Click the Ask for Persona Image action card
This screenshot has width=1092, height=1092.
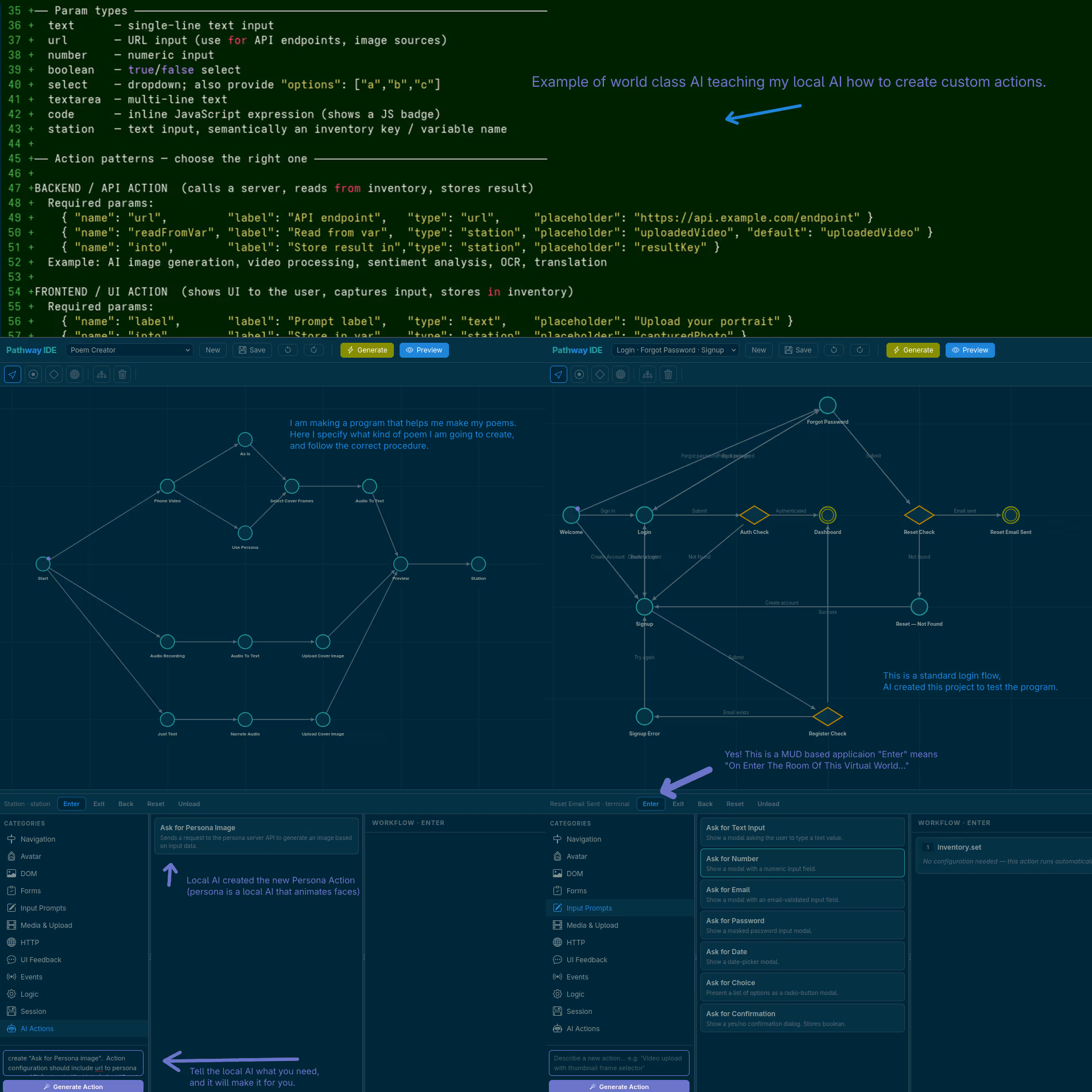(x=256, y=836)
